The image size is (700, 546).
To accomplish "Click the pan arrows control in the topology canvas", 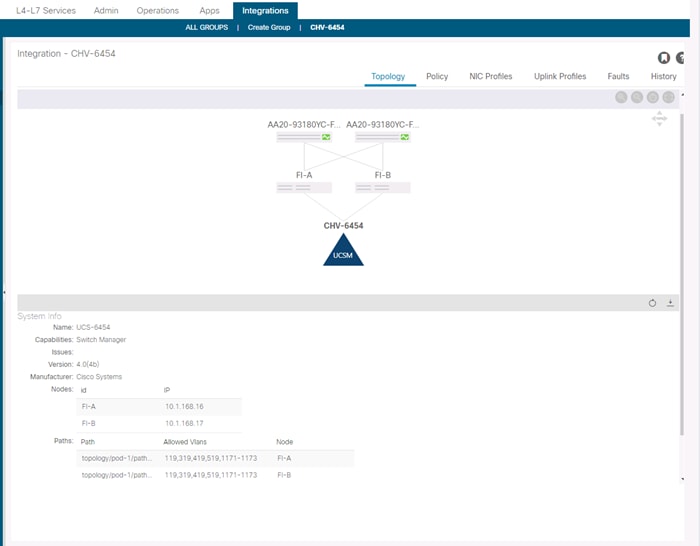I will point(659,118).
